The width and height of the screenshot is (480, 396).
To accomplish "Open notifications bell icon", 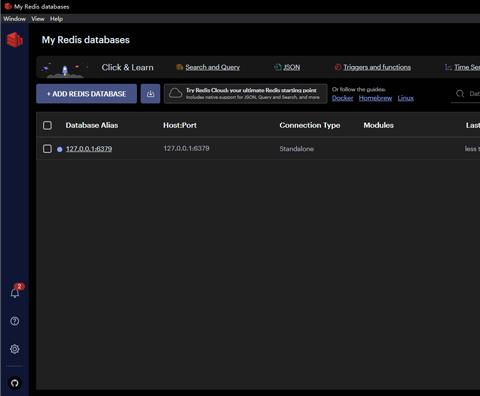I will 15,293.
